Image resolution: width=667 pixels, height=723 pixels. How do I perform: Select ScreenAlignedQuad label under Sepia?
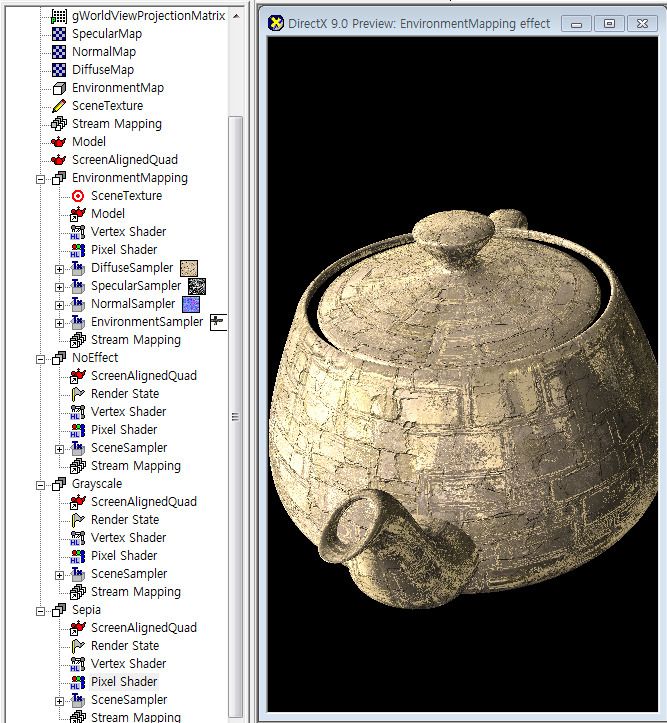[143, 628]
